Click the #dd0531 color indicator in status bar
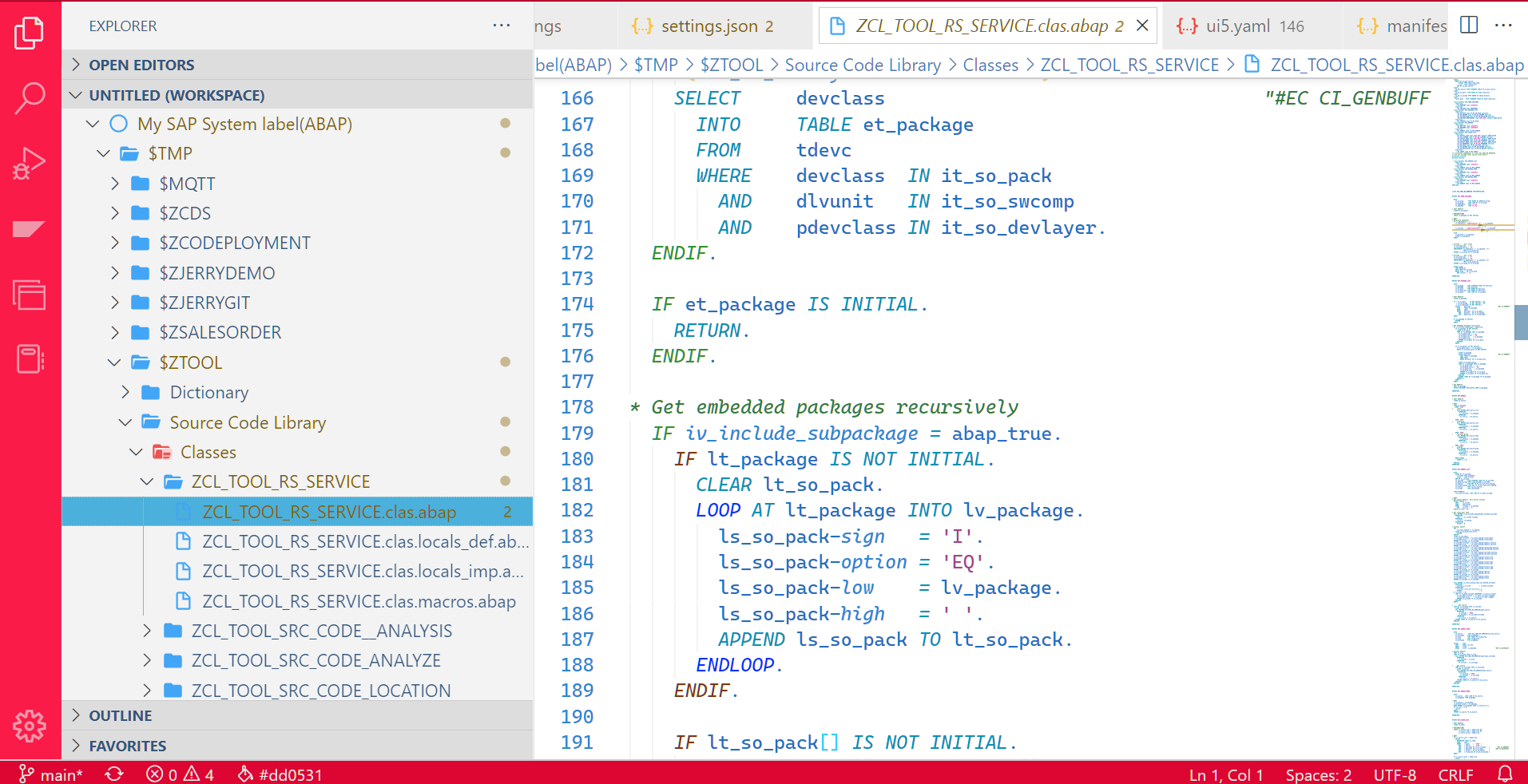Image resolution: width=1528 pixels, height=784 pixels. tap(280, 774)
